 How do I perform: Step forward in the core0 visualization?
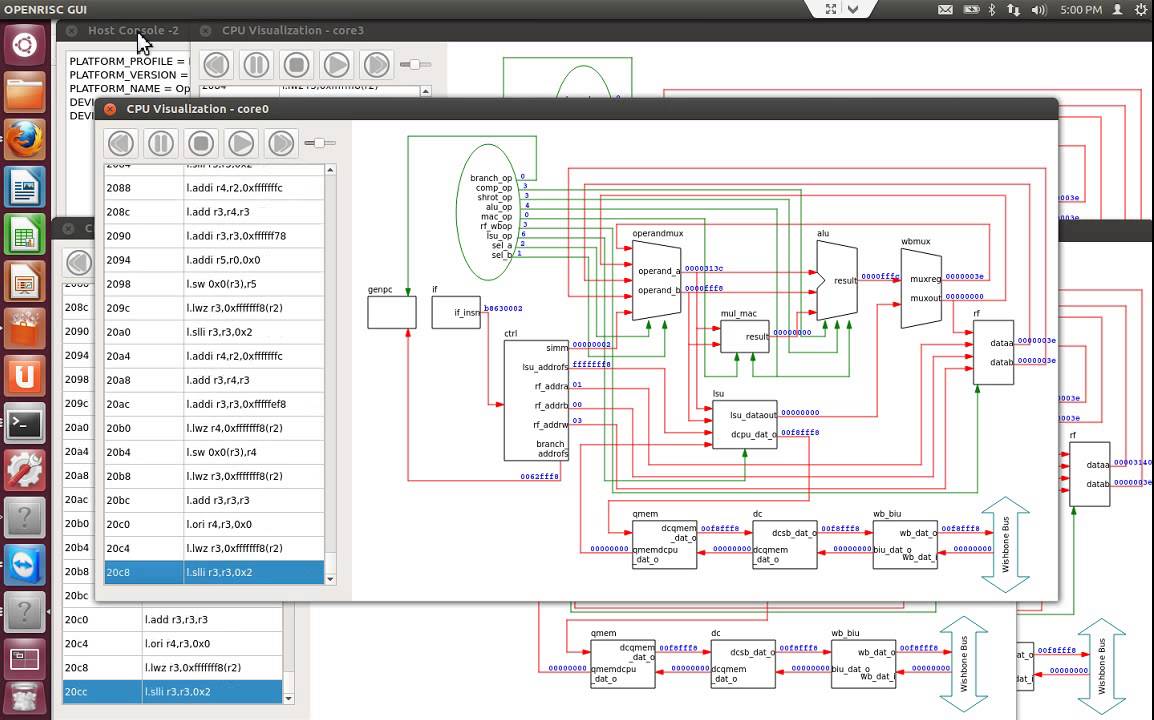pos(280,143)
